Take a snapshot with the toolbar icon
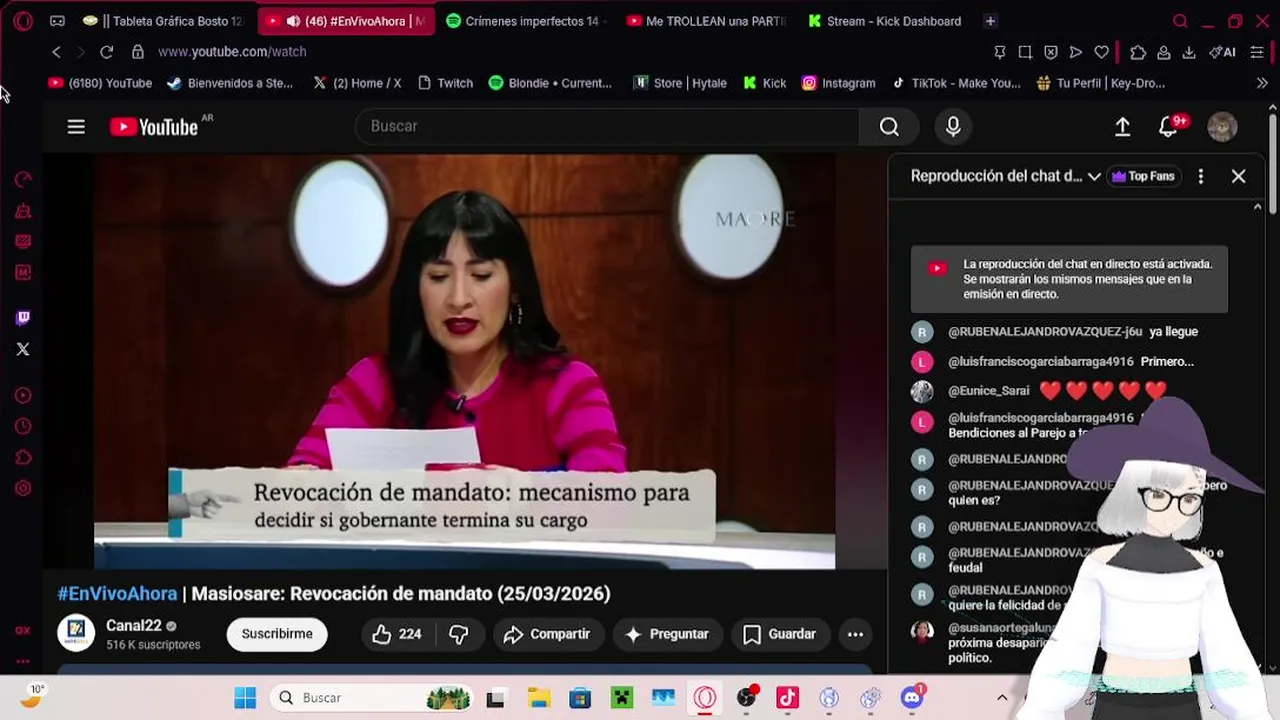The height and width of the screenshot is (720, 1280). tap(1025, 52)
